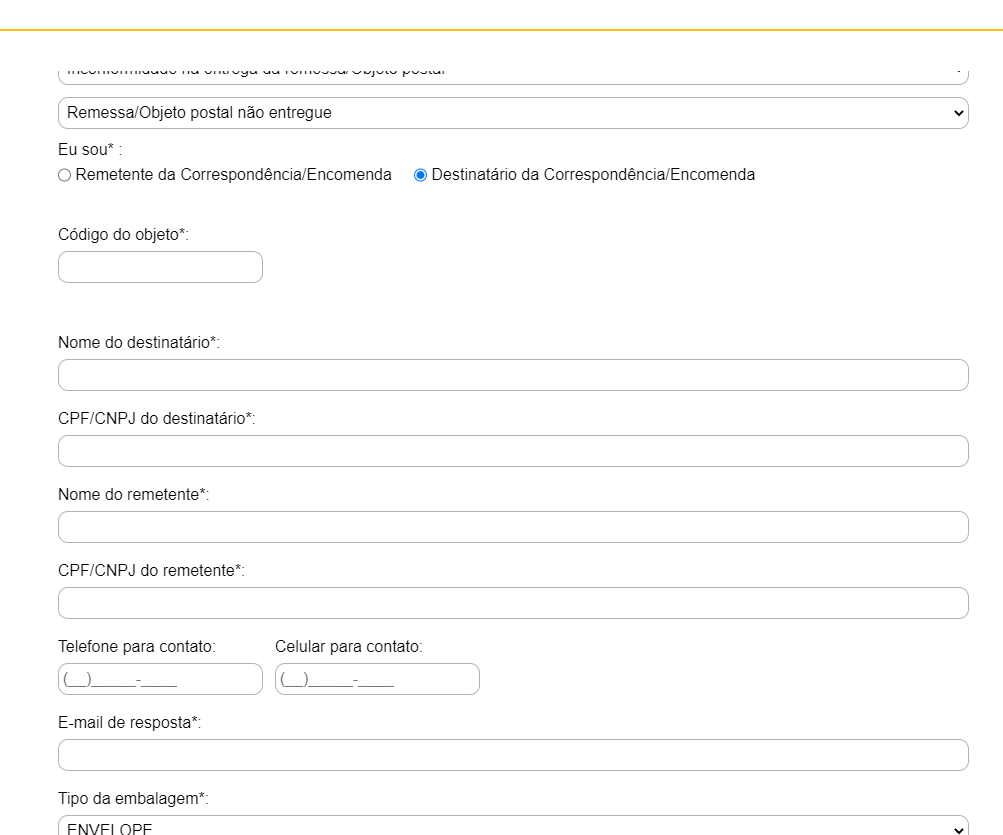
Task: Click the 'Celular para contato:' label
Action: tap(349, 647)
